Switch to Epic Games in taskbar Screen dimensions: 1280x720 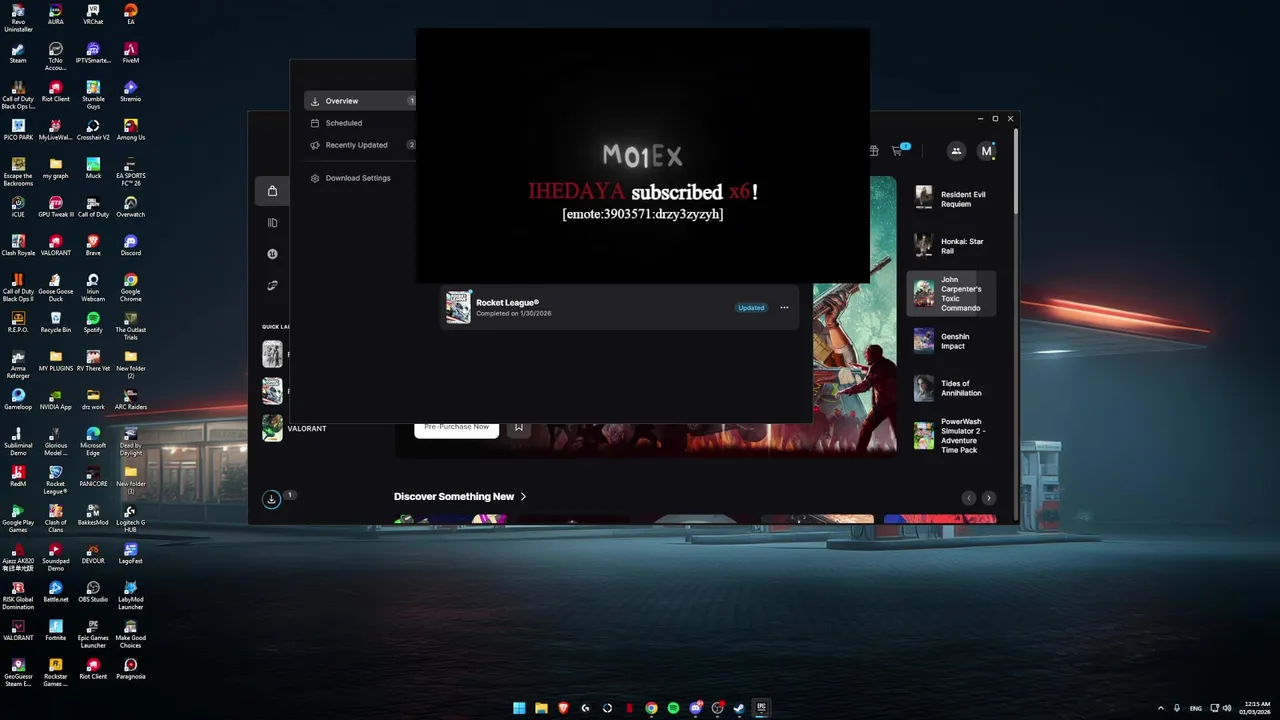click(x=761, y=708)
